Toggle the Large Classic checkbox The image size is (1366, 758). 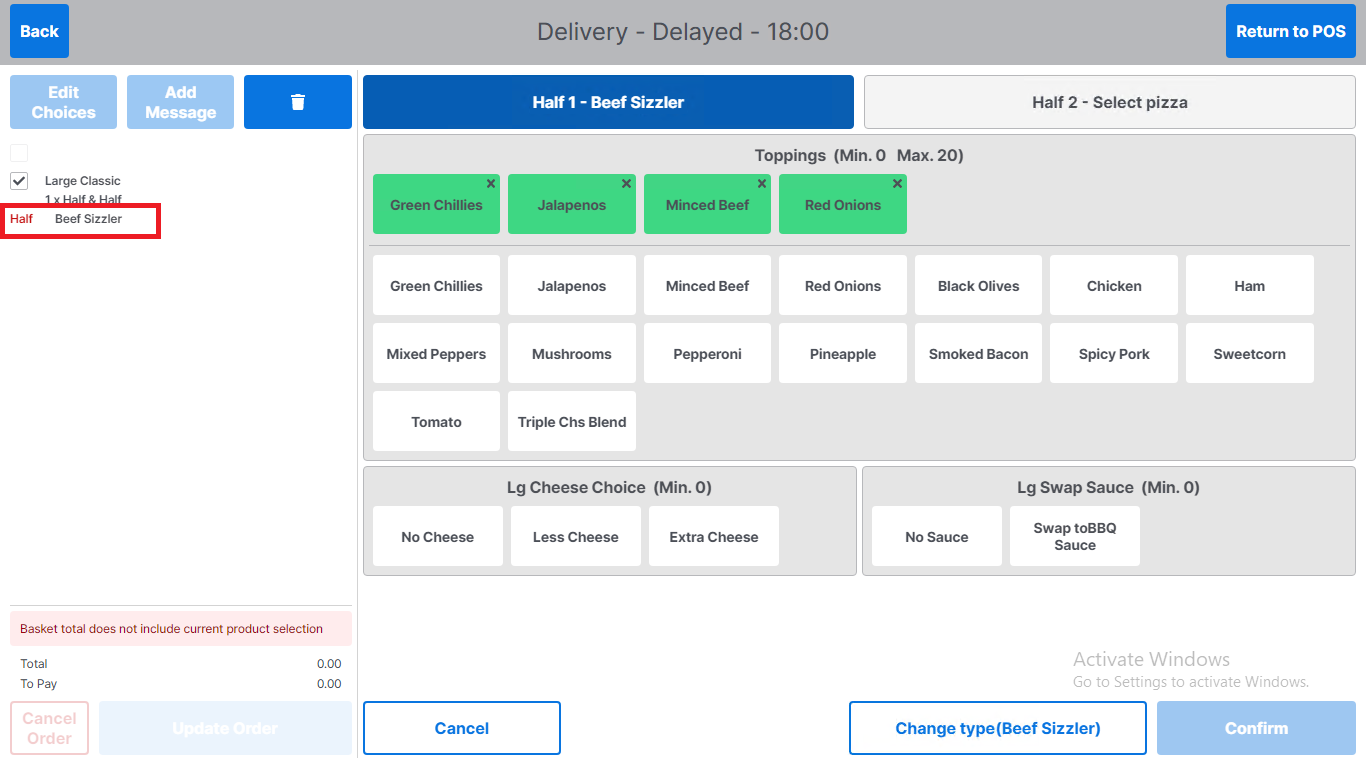(x=19, y=181)
